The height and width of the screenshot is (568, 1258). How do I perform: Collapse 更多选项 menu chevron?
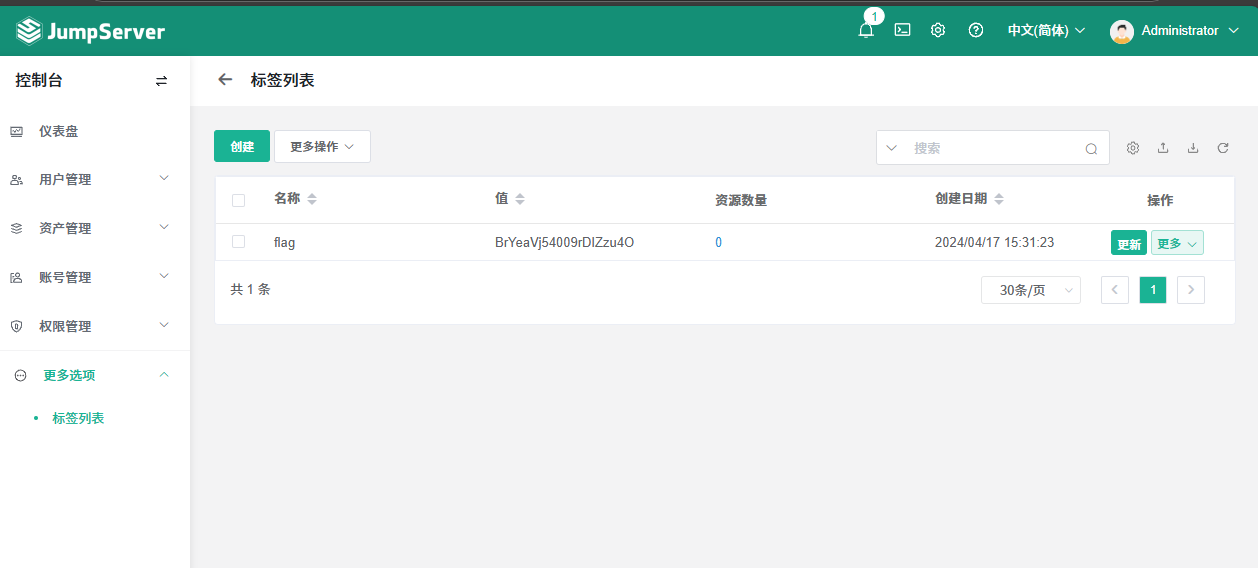click(164, 374)
